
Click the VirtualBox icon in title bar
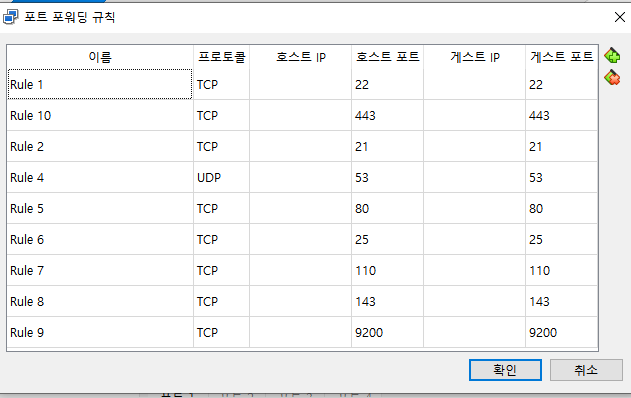click(10, 17)
